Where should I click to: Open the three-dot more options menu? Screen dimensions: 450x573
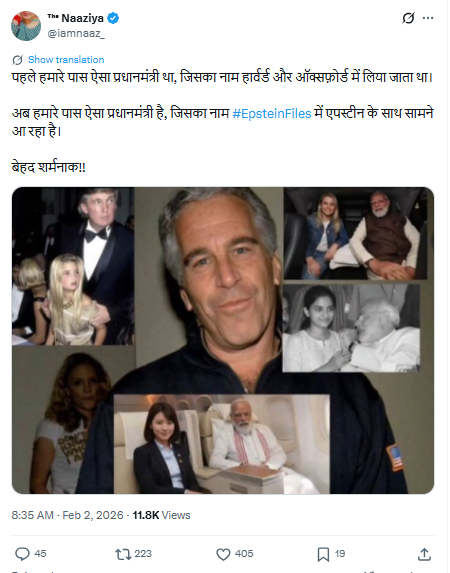point(428,18)
